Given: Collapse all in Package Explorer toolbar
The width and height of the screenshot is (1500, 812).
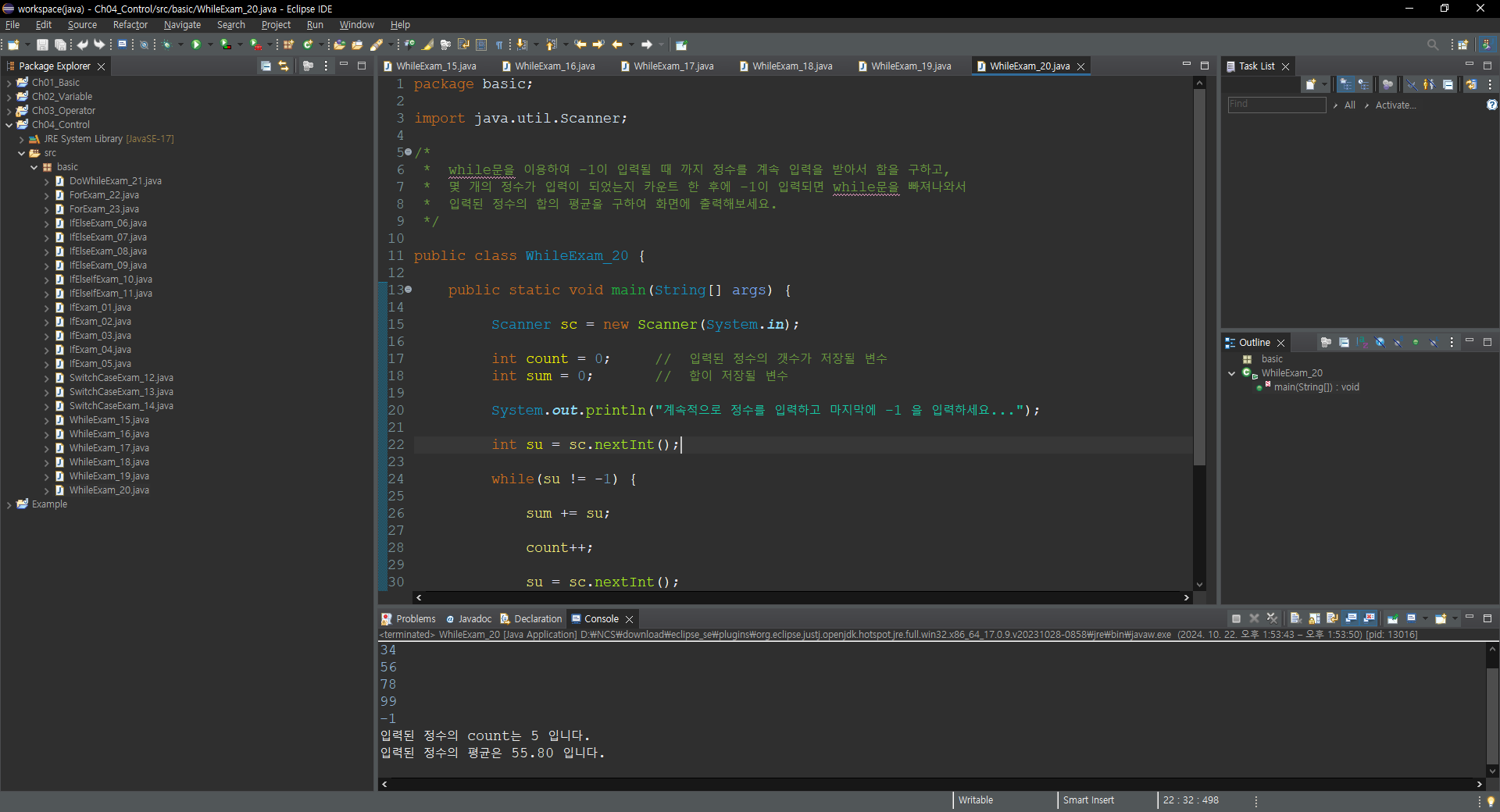Looking at the screenshot, I should pos(266,66).
